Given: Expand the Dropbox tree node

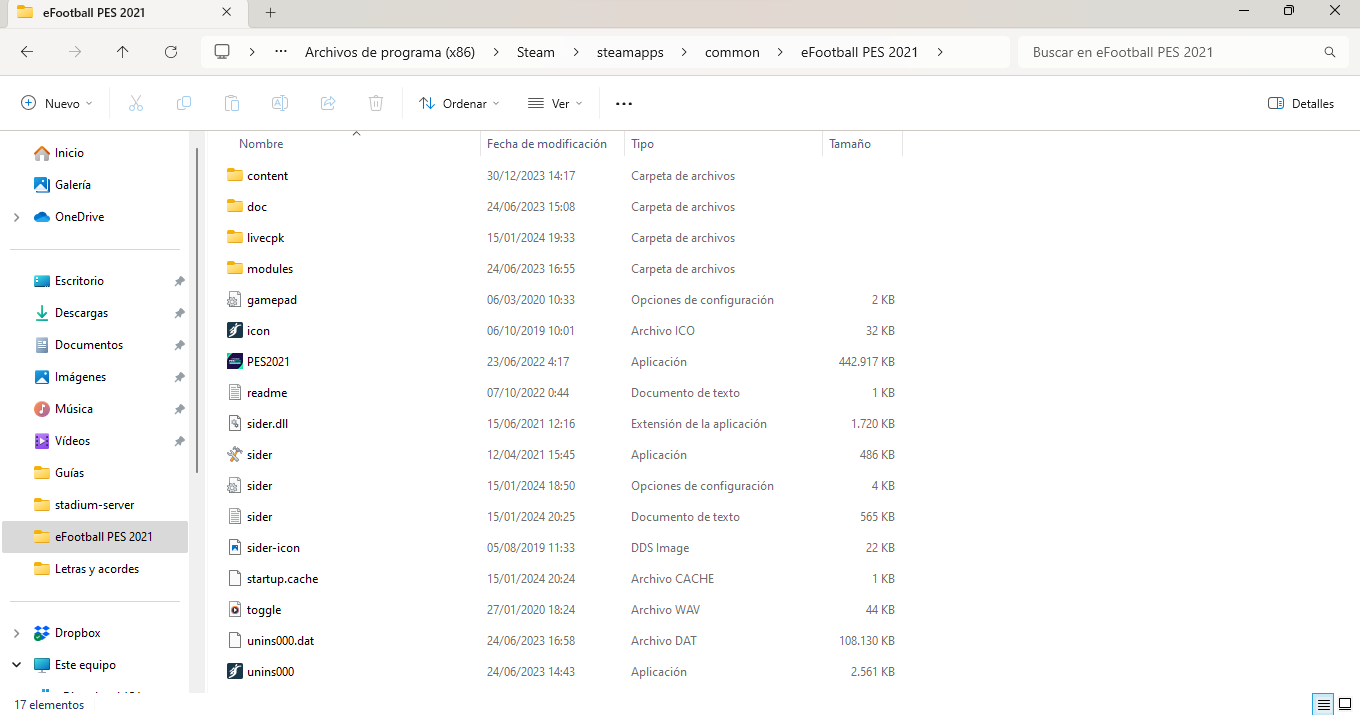Looking at the screenshot, I should pos(17,633).
